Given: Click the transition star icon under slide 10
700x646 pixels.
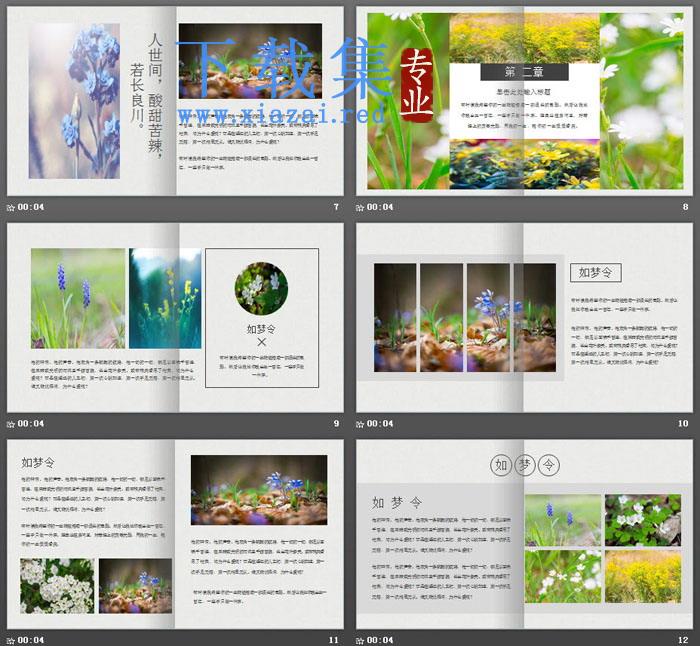Looking at the screenshot, I should [x=360, y=424].
